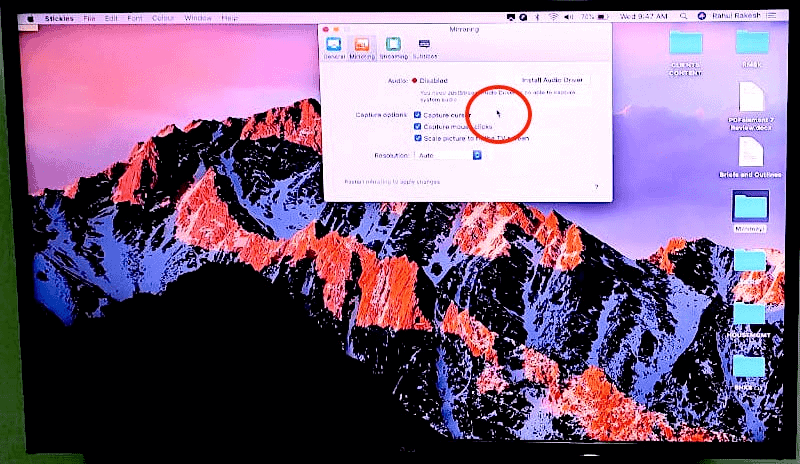Close the Mirroring preferences window
Image resolution: width=800 pixels, height=464 pixels.
pyautogui.click(x=326, y=29)
